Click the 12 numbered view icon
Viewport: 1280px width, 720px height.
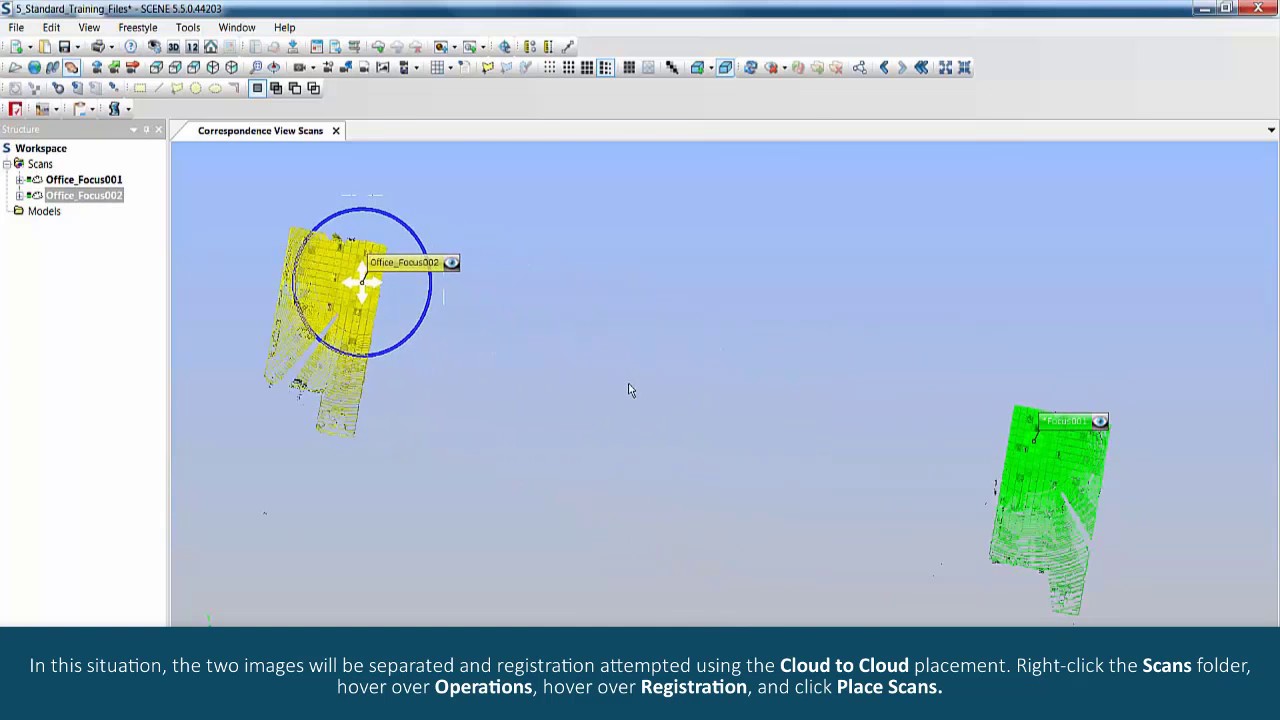point(192,47)
